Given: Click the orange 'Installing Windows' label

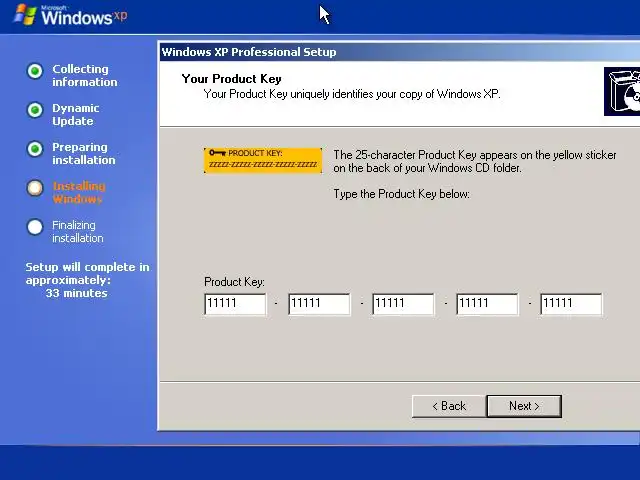Looking at the screenshot, I should click(79, 193).
